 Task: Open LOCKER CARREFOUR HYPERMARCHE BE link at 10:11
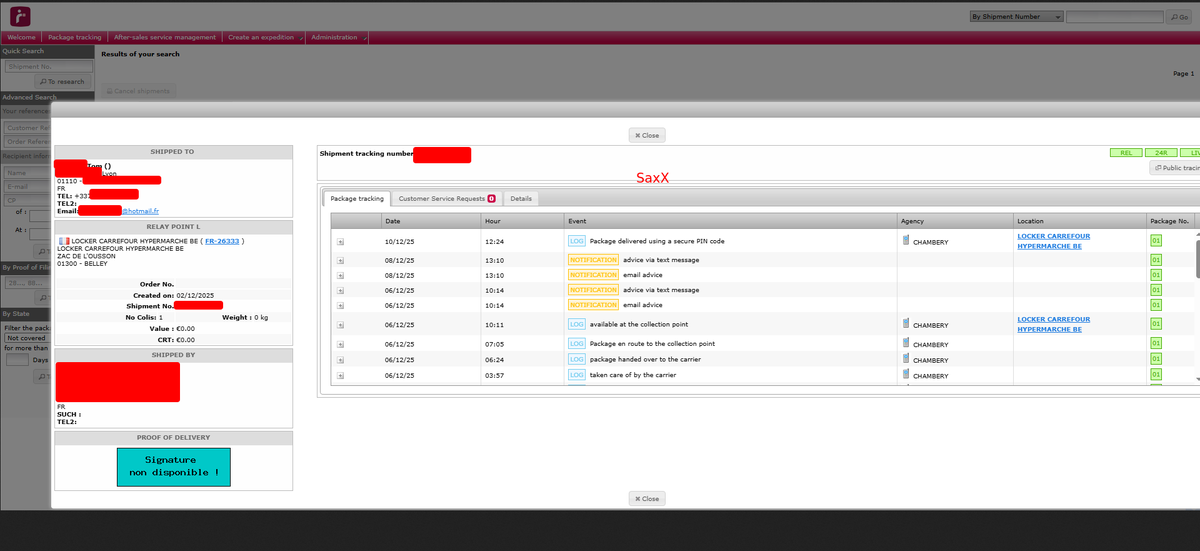point(1053,324)
